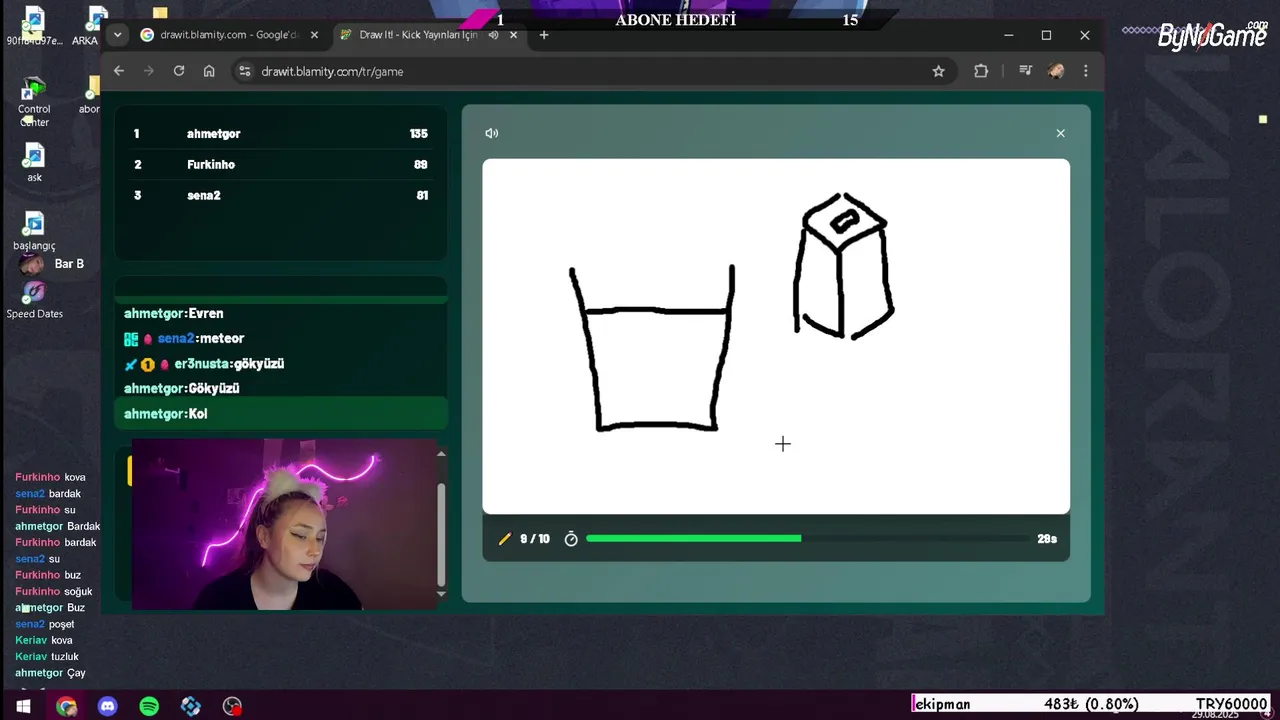Select Furkinho in the leaderboard
Screen dimensions: 1280x720
coord(211,165)
